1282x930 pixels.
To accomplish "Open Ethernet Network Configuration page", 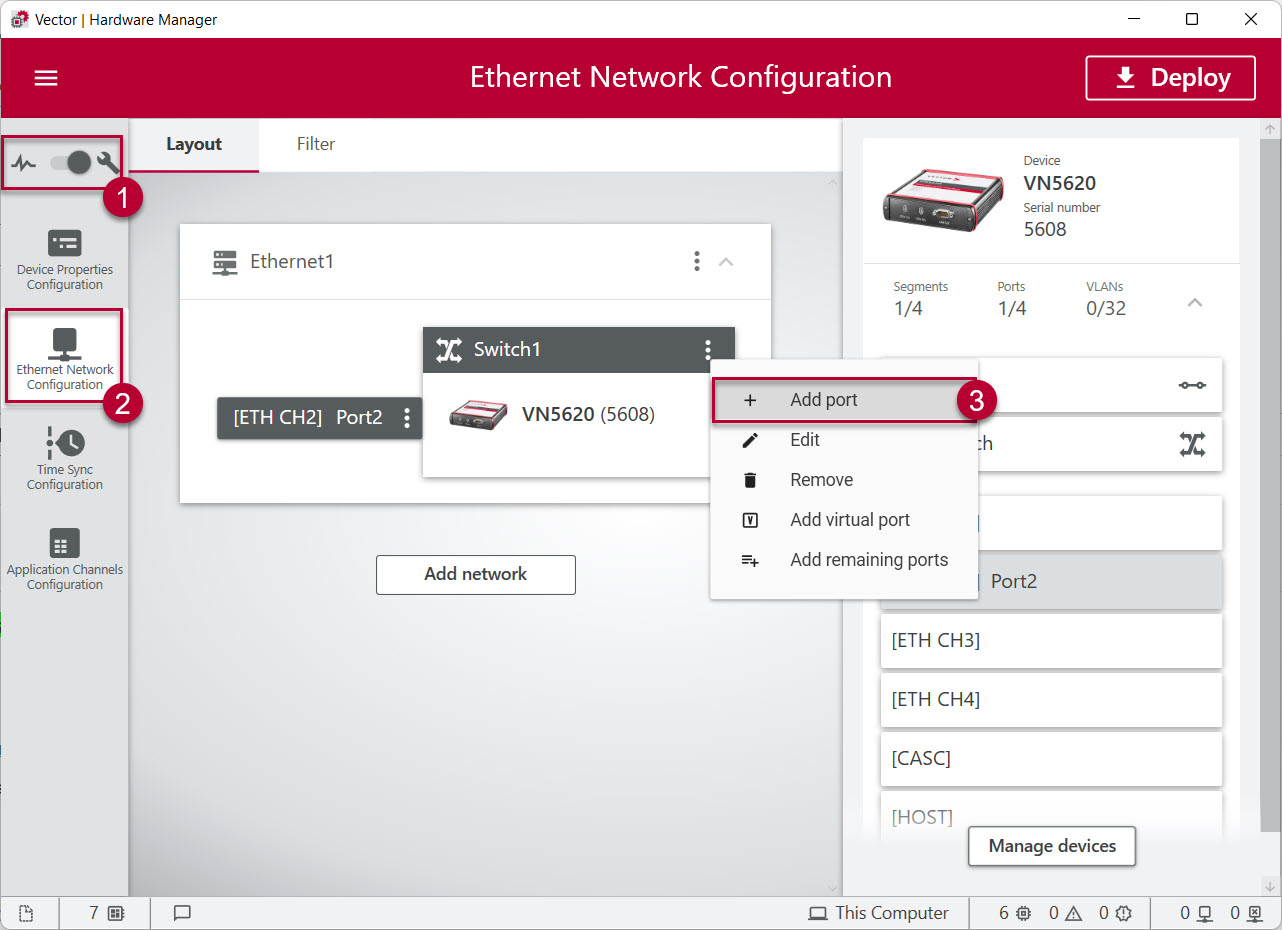I will (65, 357).
